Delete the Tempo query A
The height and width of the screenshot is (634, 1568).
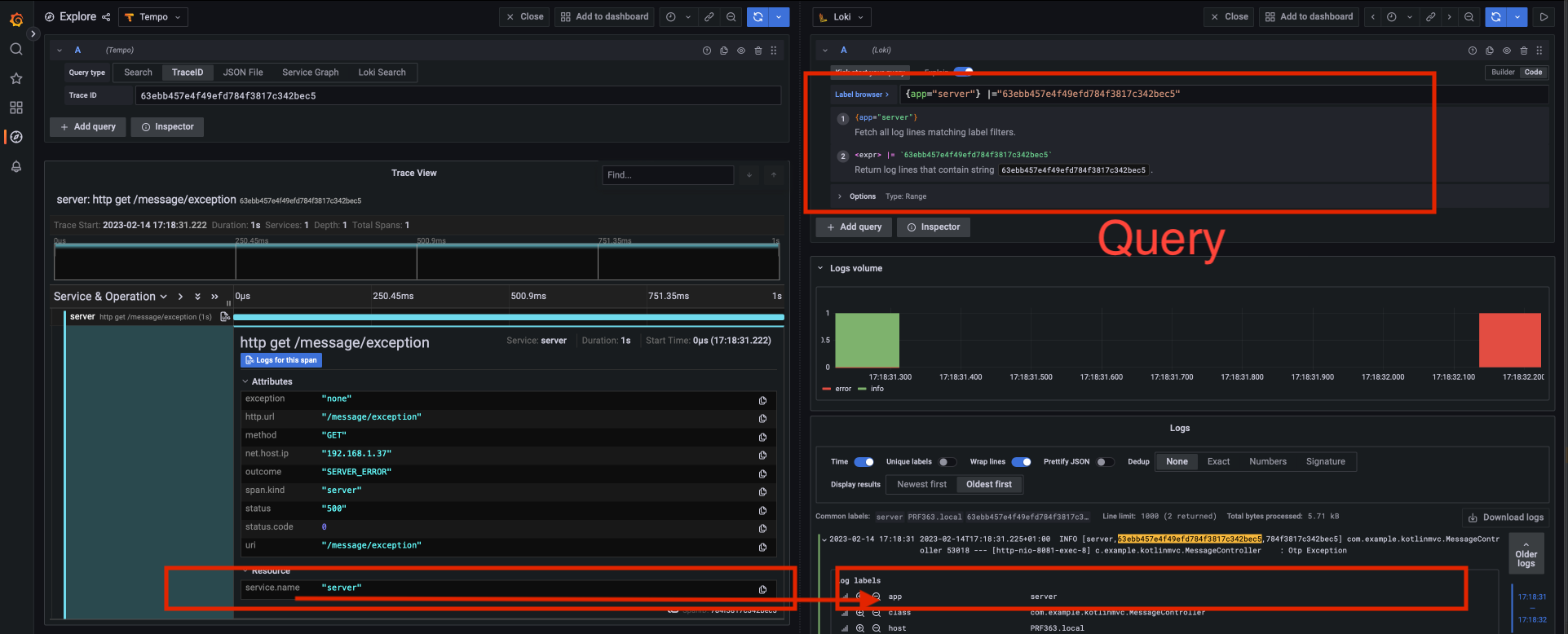click(x=758, y=51)
